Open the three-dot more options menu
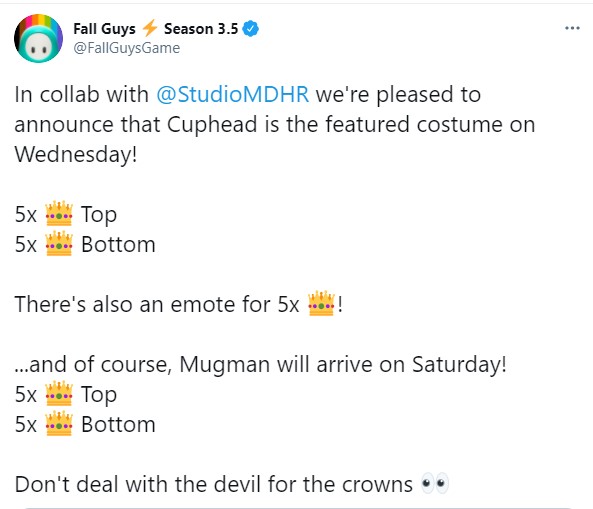 [x=572, y=28]
